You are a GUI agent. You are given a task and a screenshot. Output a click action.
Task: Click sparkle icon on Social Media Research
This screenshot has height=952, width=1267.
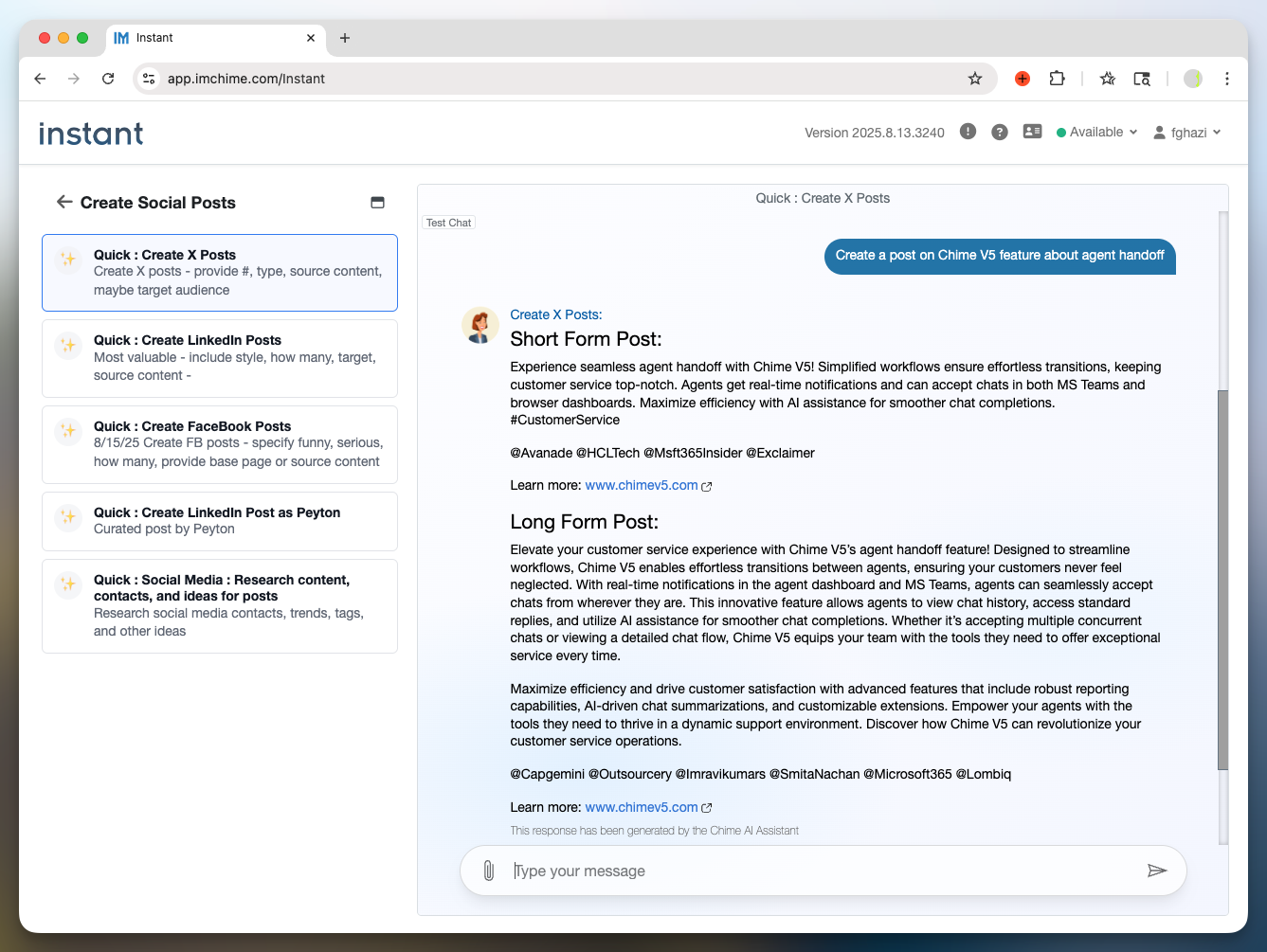click(68, 584)
